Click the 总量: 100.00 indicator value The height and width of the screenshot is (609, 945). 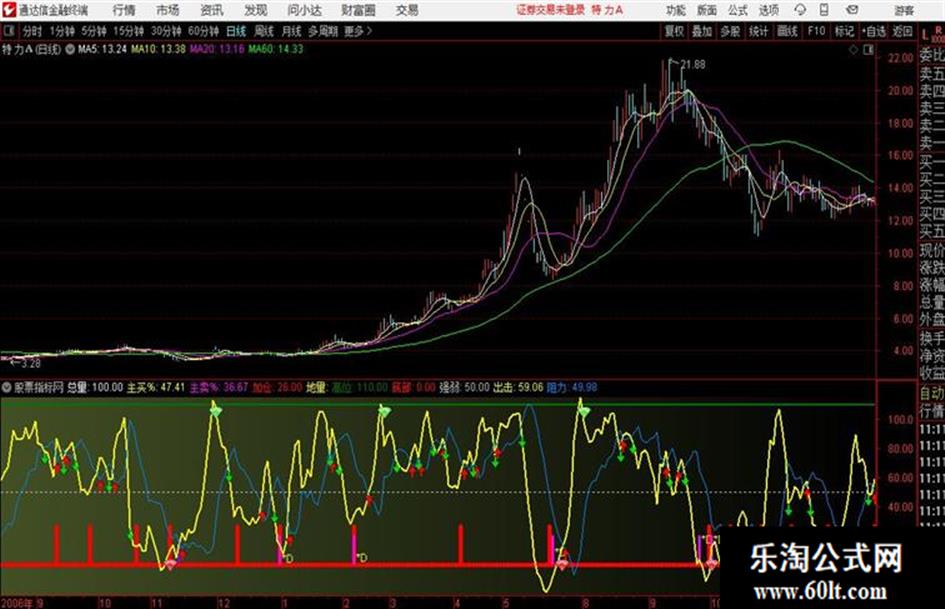pyautogui.click(x=95, y=387)
